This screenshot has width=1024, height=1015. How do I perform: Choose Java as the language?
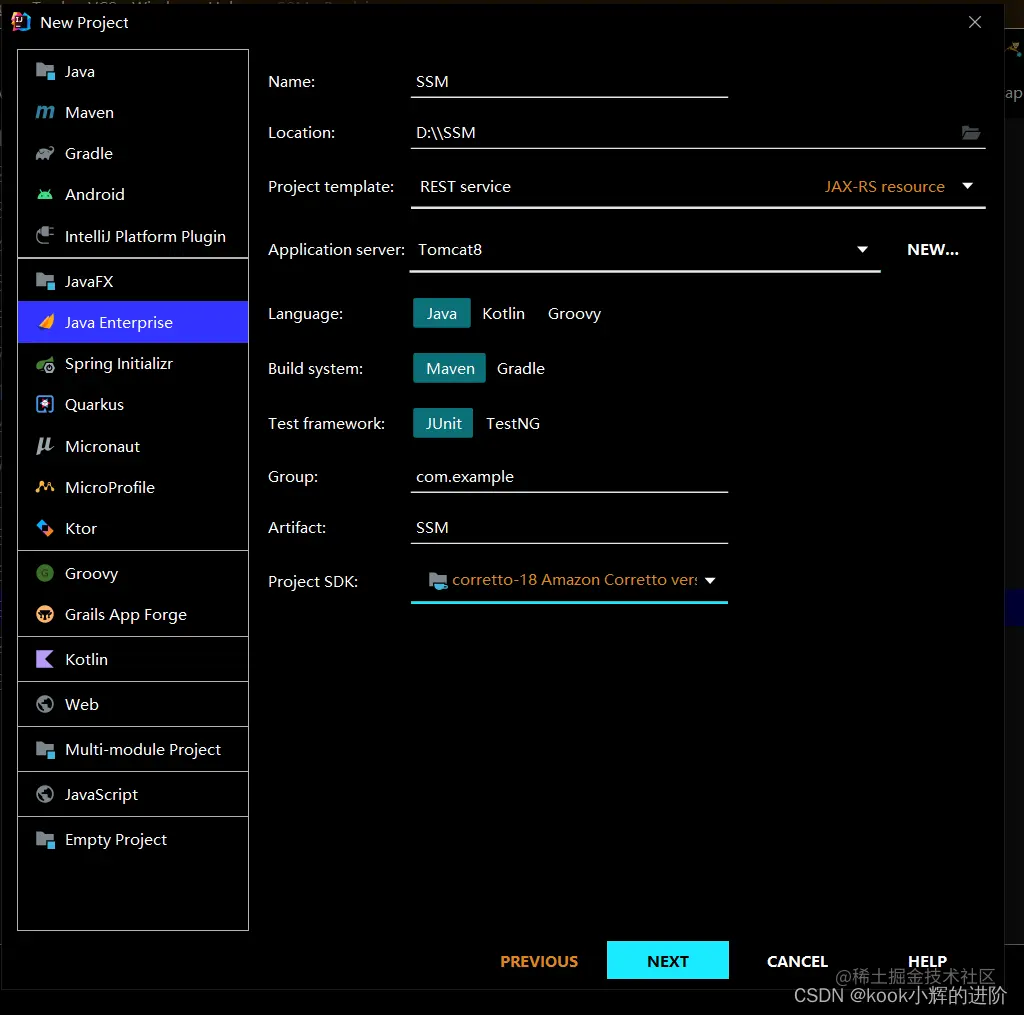pyautogui.click(x=441, y=314)
